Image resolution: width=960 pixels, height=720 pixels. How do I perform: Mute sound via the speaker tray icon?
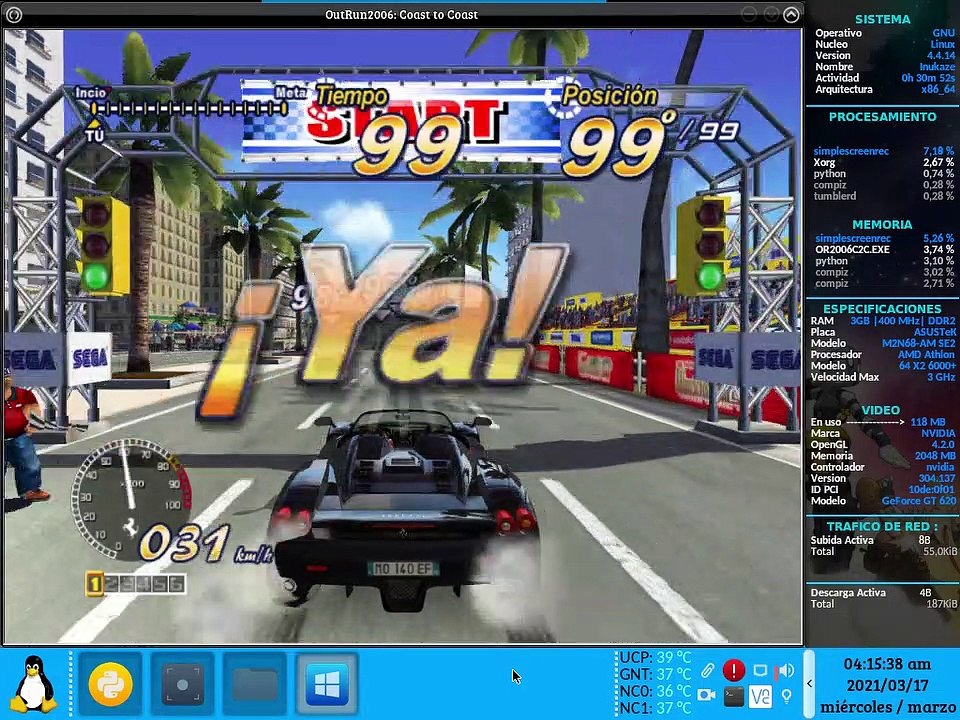(786, 670)
